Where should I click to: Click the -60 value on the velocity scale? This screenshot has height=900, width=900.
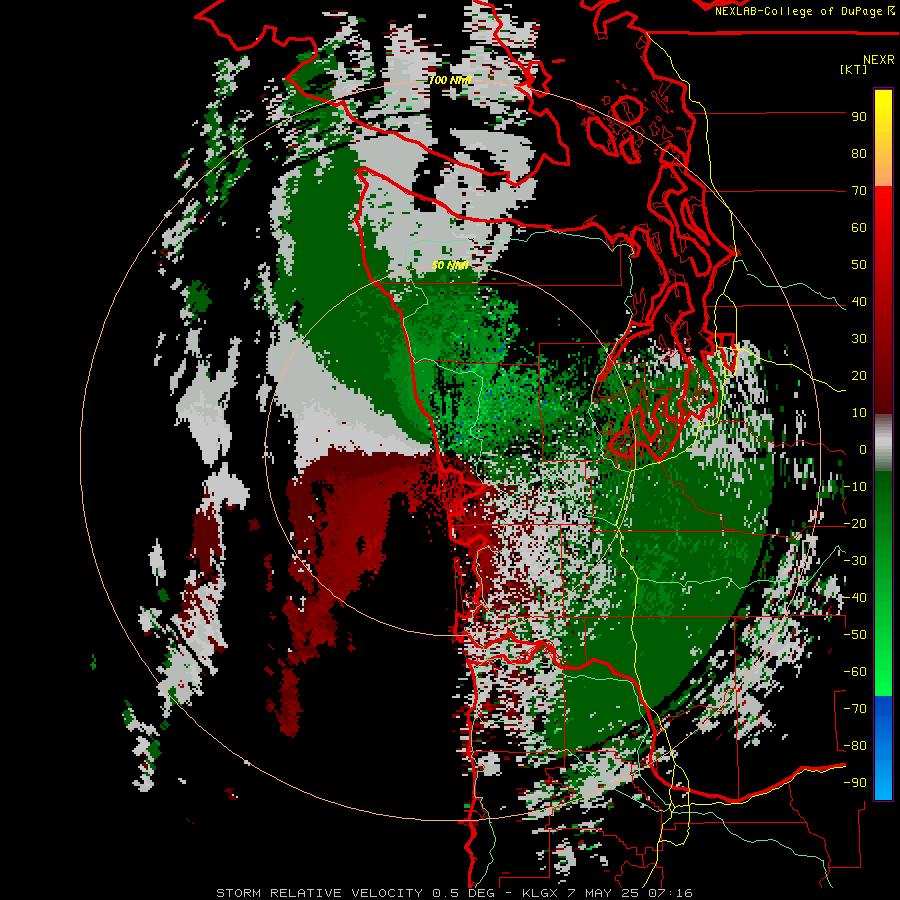[x=855, y=672]
